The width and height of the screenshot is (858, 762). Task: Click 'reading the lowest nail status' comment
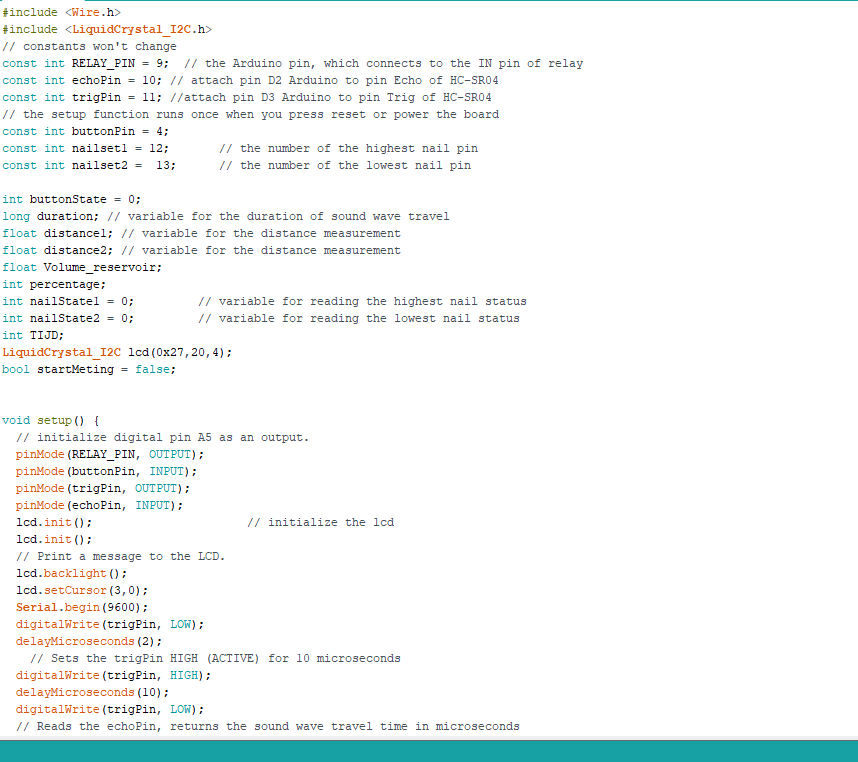[x=359, y=318]
